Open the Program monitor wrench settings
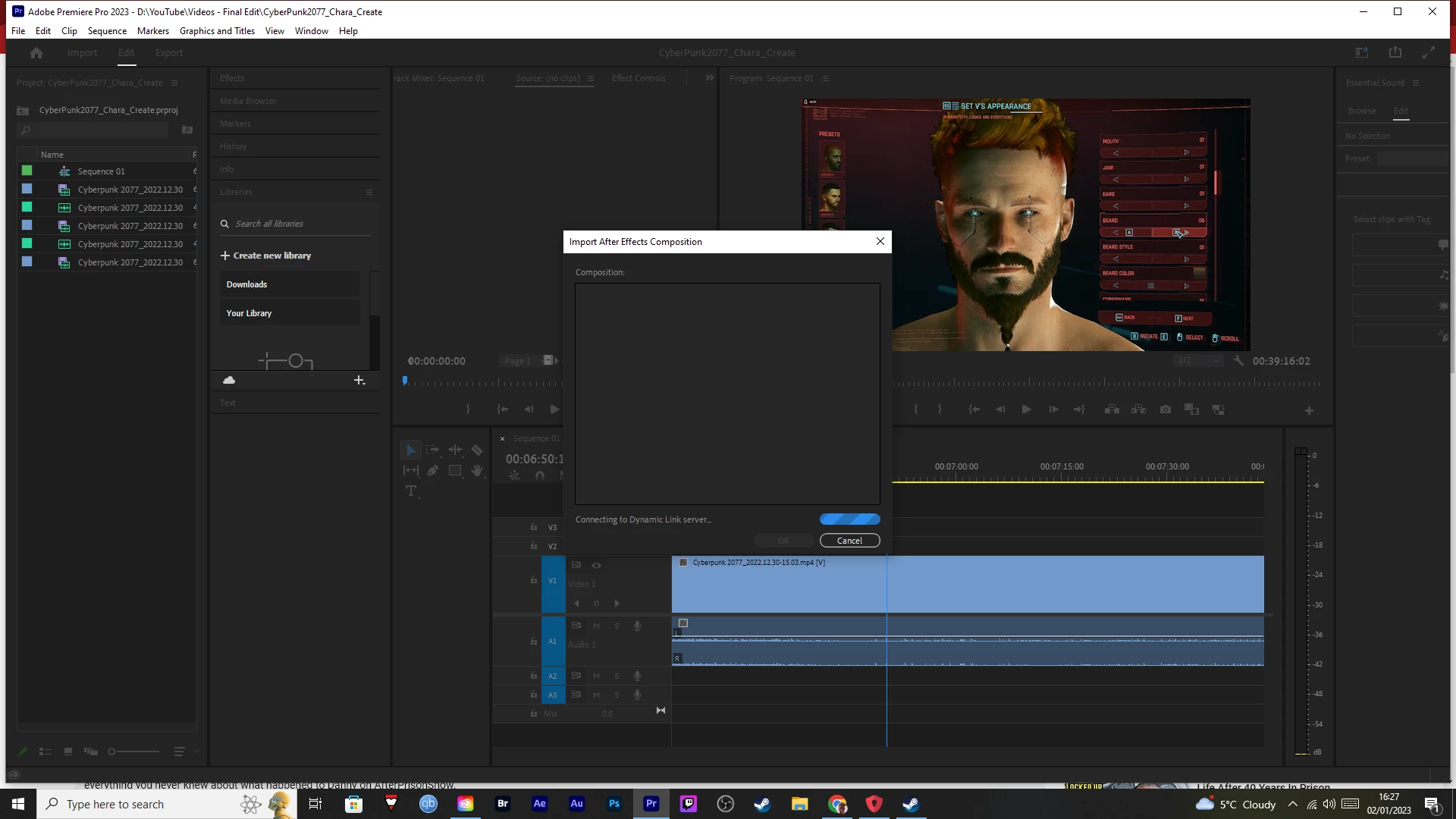Image resolution: width=1456 pixels, height=819 pixels. pyautogui.click(x=1238, y=361)
